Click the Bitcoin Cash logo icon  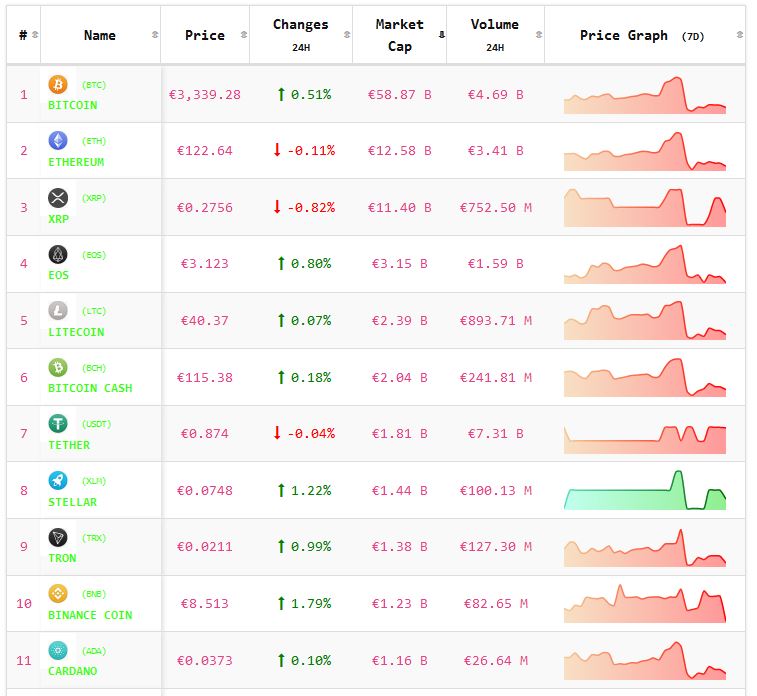click(x=58, y=367)
